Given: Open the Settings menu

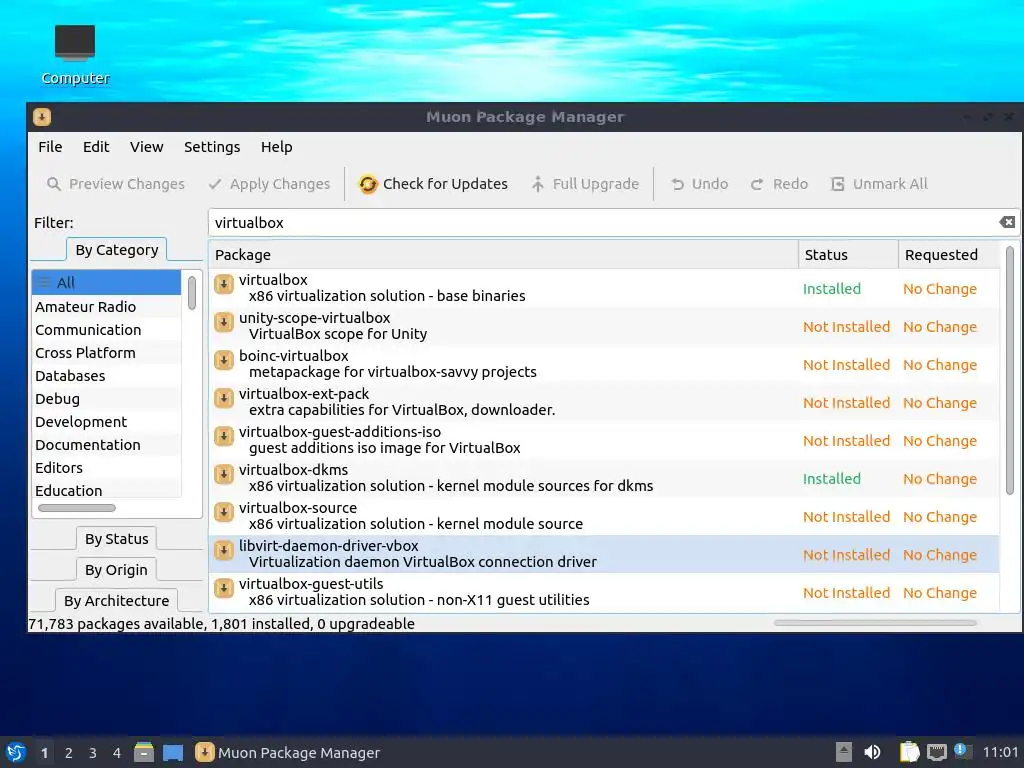Looking at the screenshot, I should coord(212,147).
